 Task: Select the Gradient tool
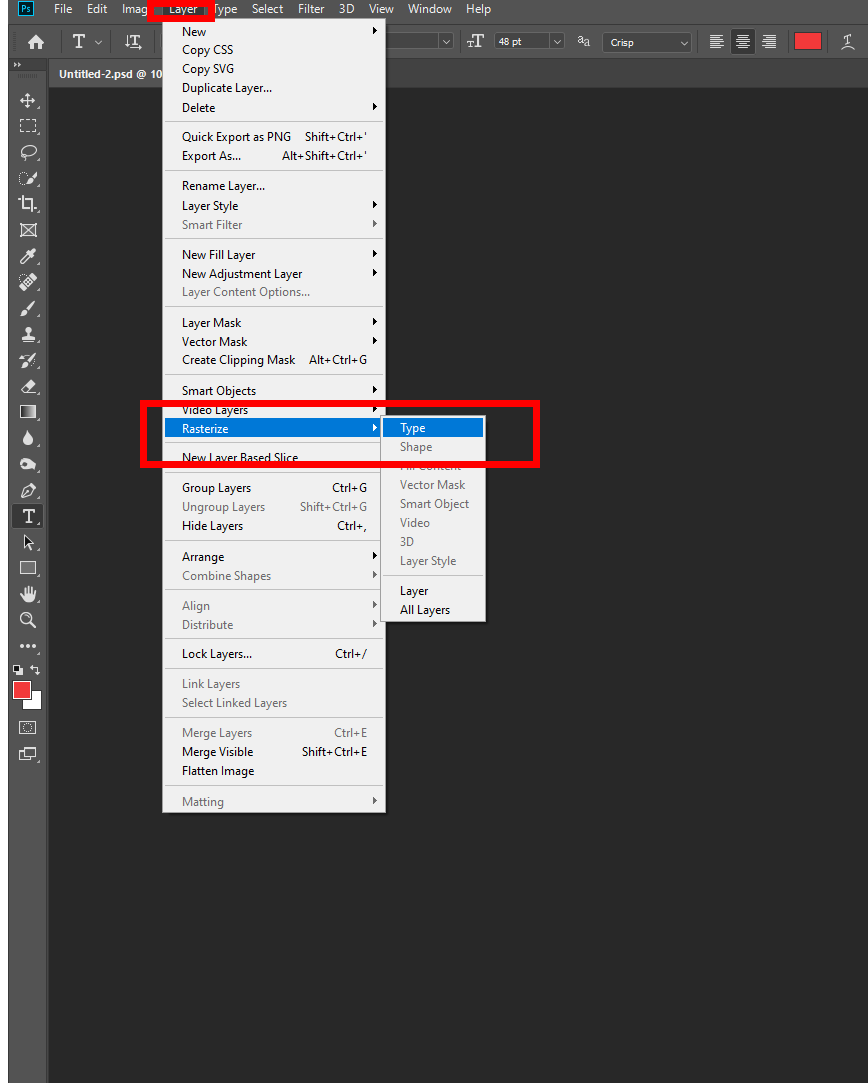coord(28,412)
